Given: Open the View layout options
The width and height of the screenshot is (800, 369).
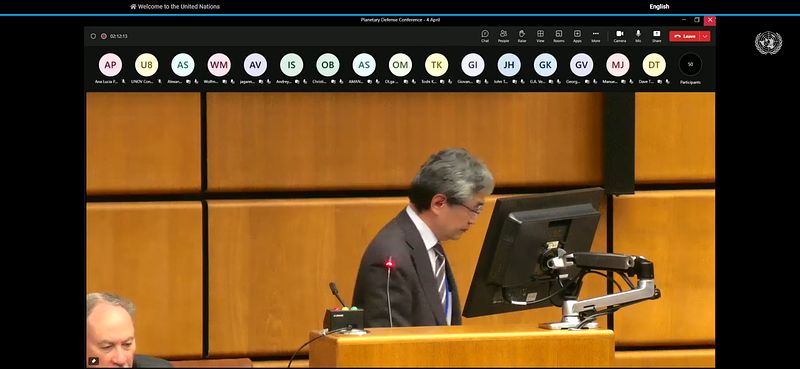Looking at the screenshot, I should click(x=540, y=36).
